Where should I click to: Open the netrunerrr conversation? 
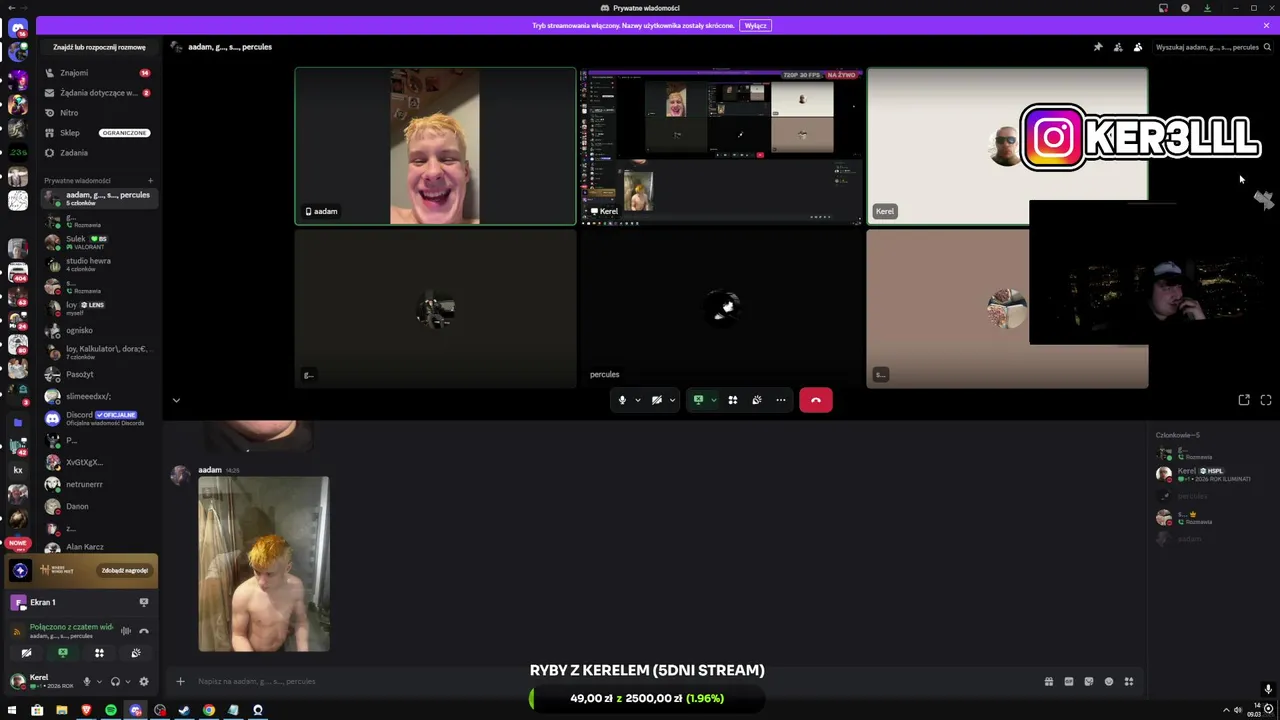[98, 484]
